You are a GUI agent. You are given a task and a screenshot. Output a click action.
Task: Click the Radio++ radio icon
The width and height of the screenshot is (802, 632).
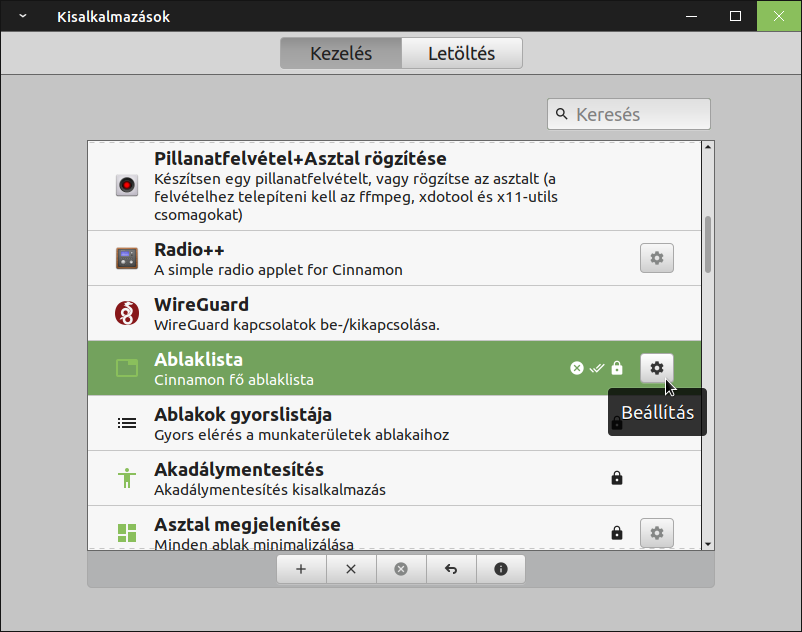127,258
